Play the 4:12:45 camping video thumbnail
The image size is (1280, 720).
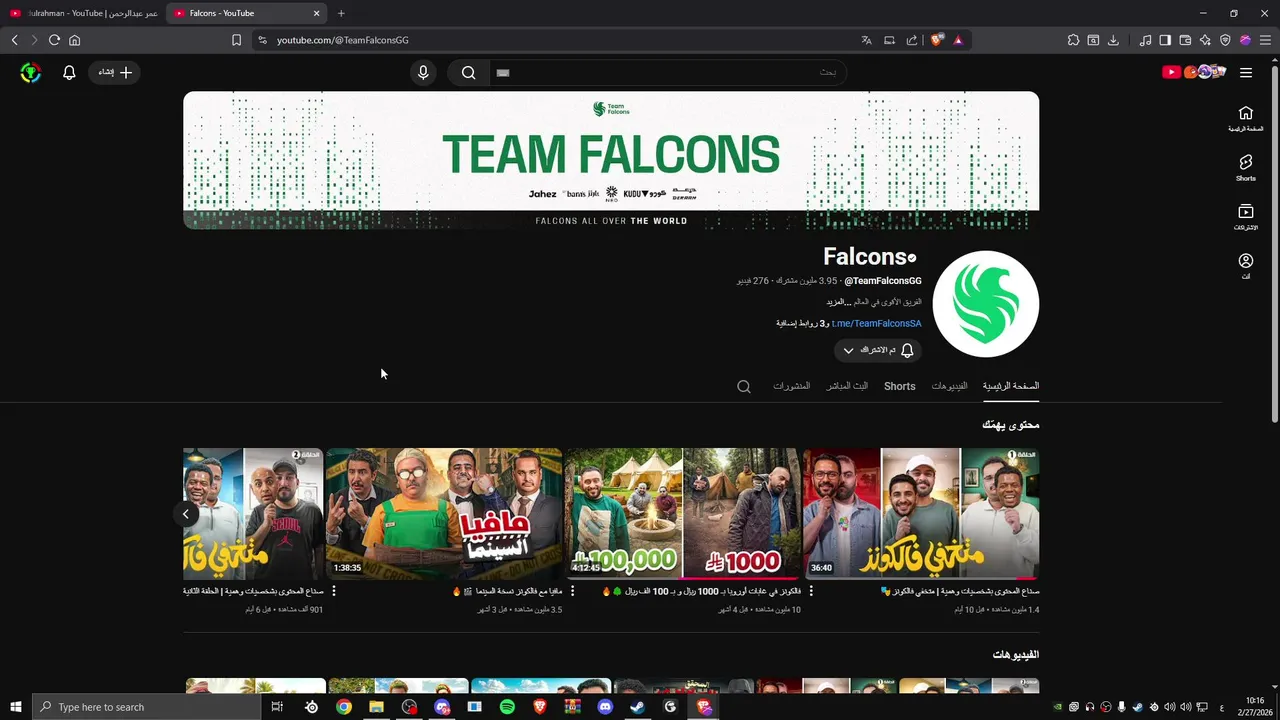[x=683, y=513]
